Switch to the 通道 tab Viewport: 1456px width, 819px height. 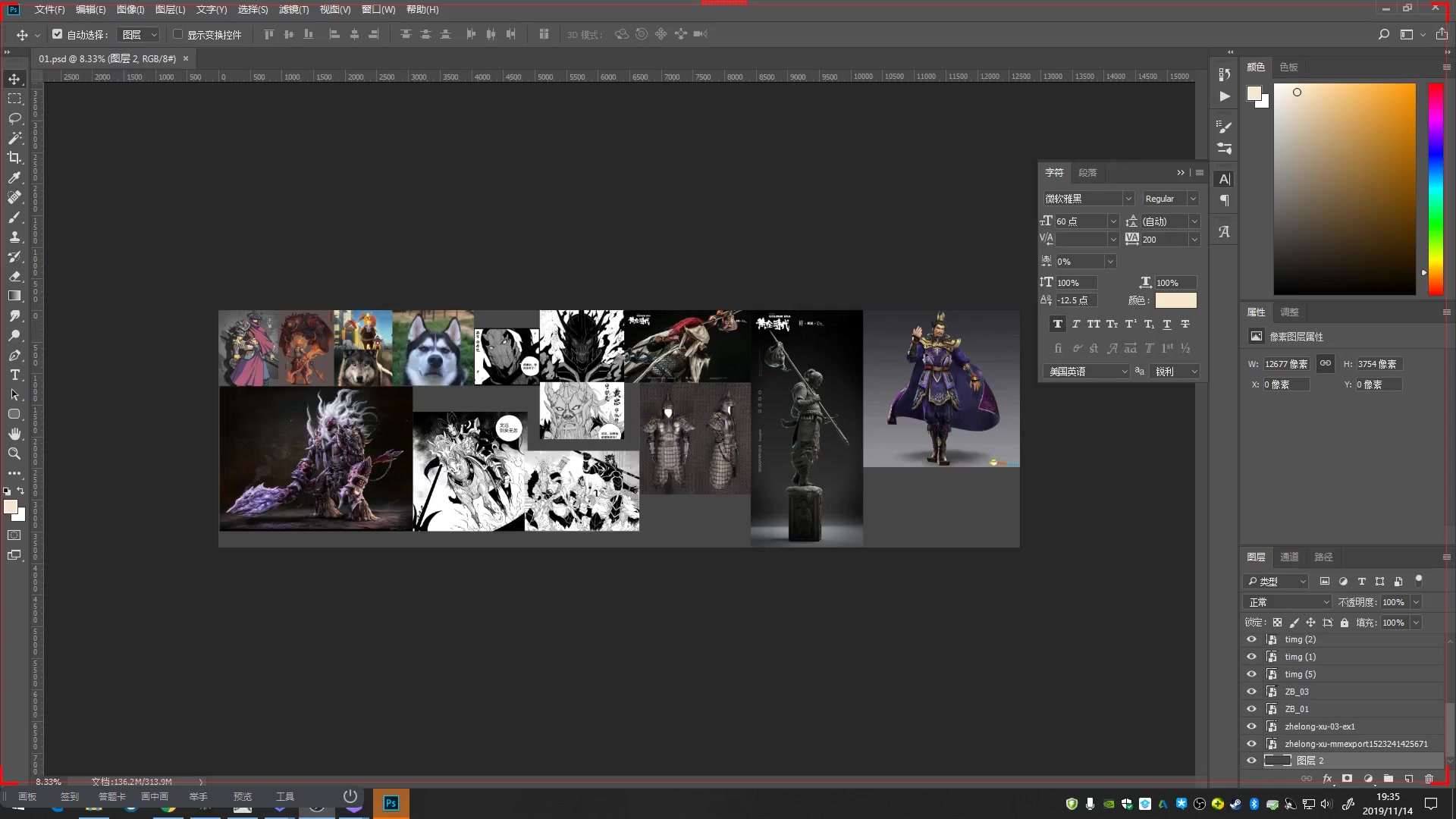(1289, 557)
